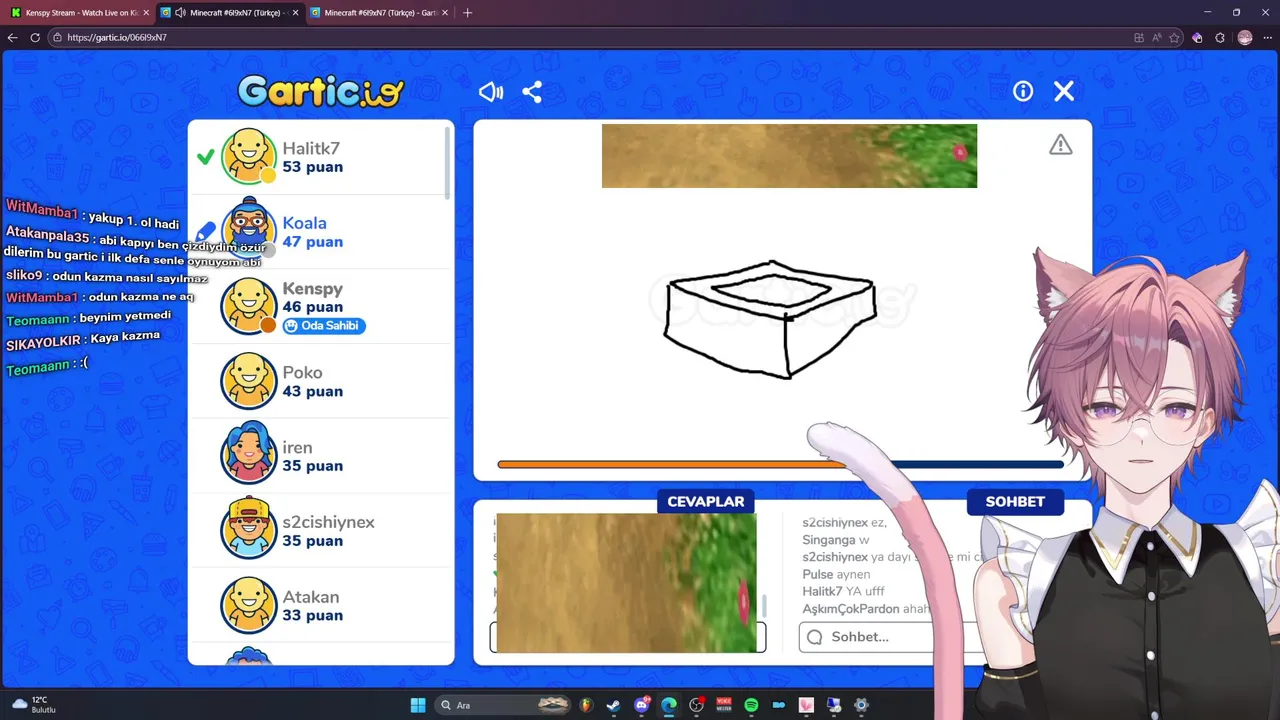Click Kenspy's player avatar
This screenshot has height=720, width=1280.
(248, 306)
